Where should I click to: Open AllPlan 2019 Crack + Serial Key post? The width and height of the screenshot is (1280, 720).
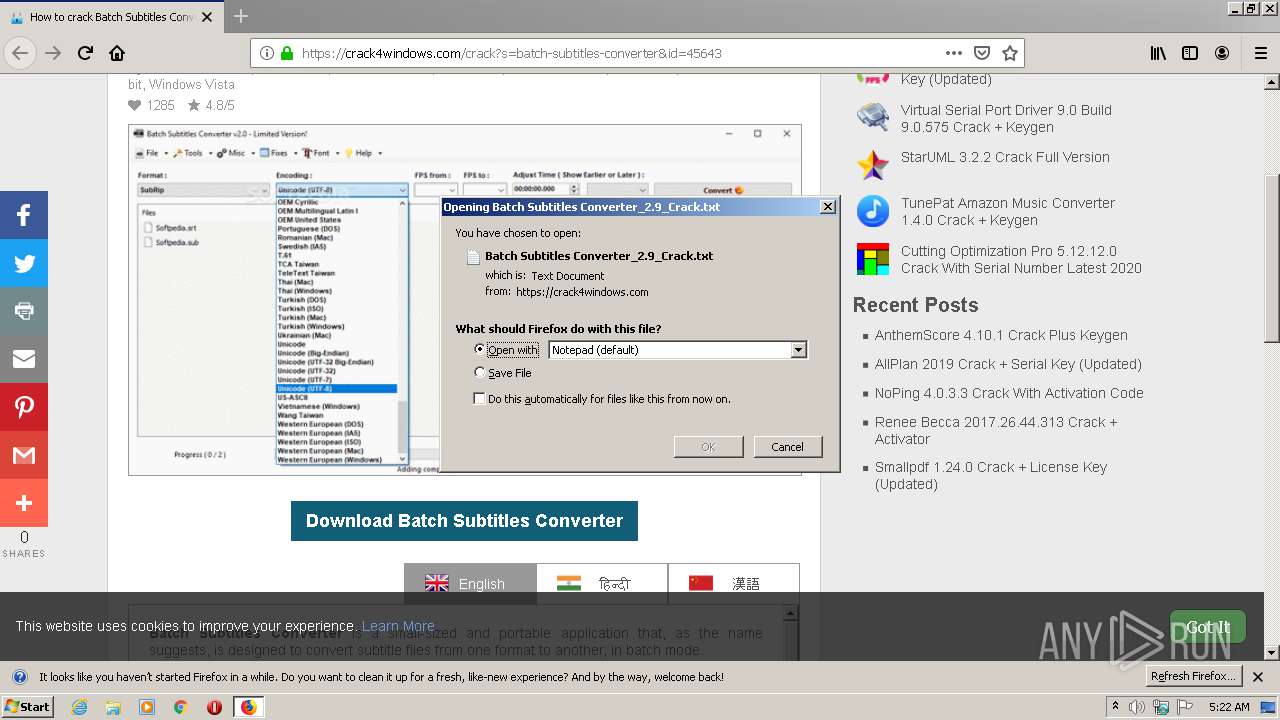coord(1008,364)
